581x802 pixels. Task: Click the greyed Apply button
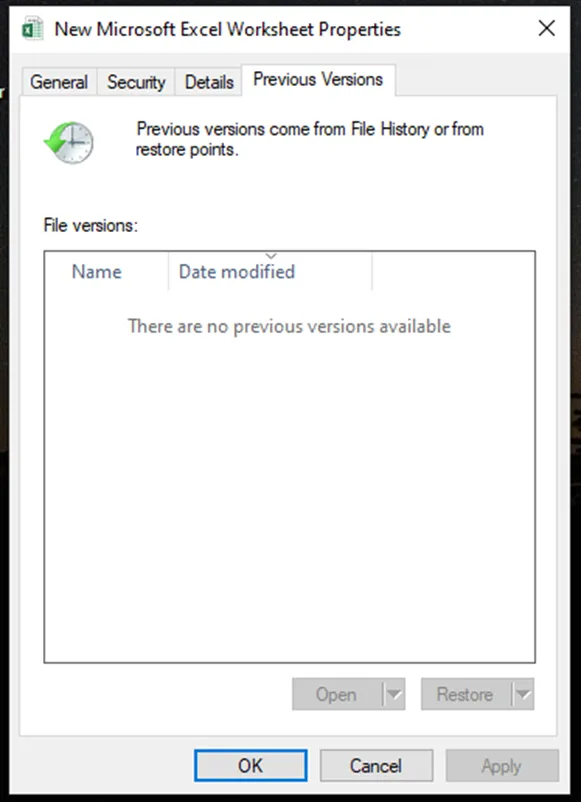(x=502, y=766)
